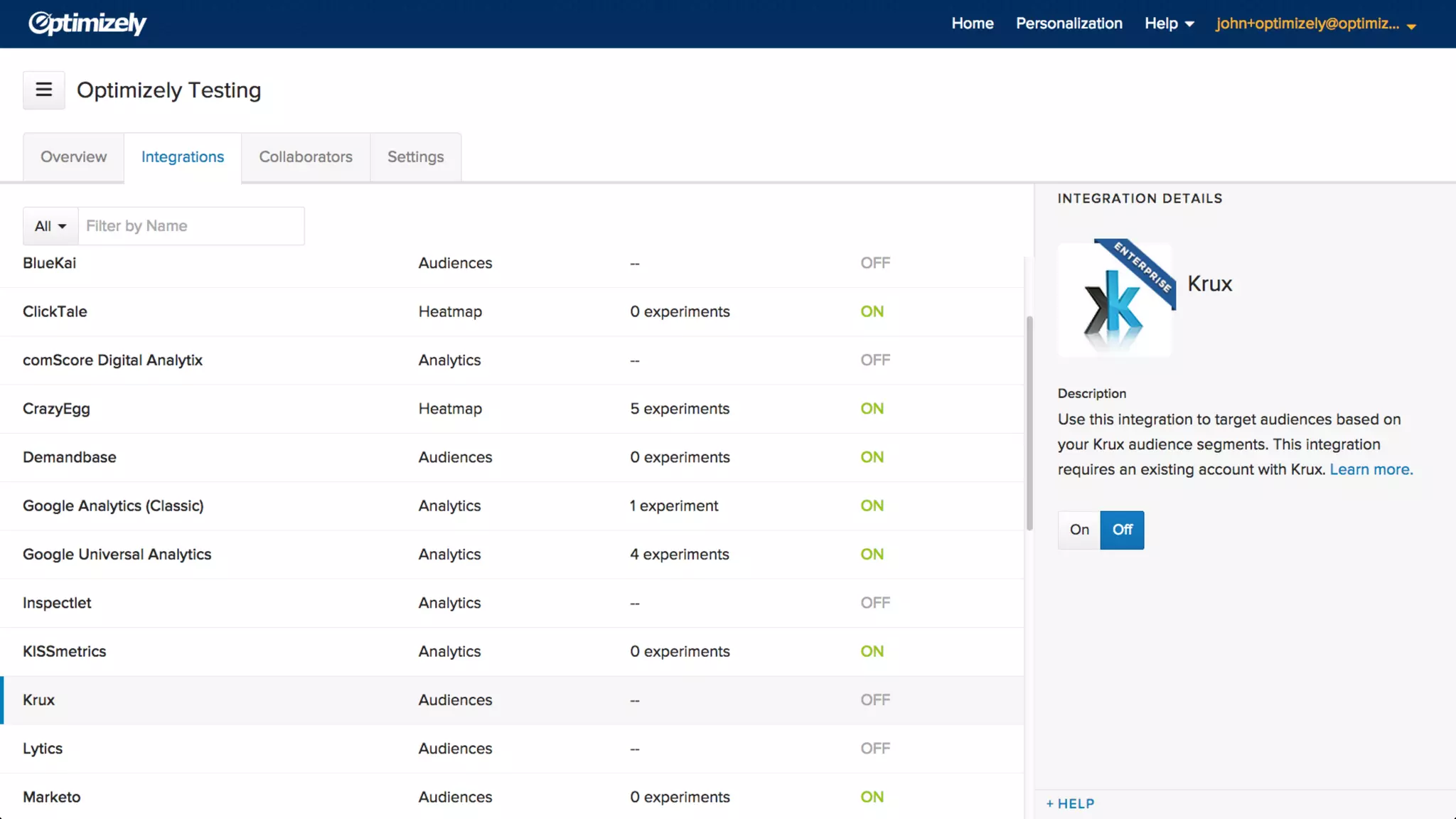Viewport: 1456px width, 819px height.
Task: Expand the + HELP section
Action: (1070, 803)
